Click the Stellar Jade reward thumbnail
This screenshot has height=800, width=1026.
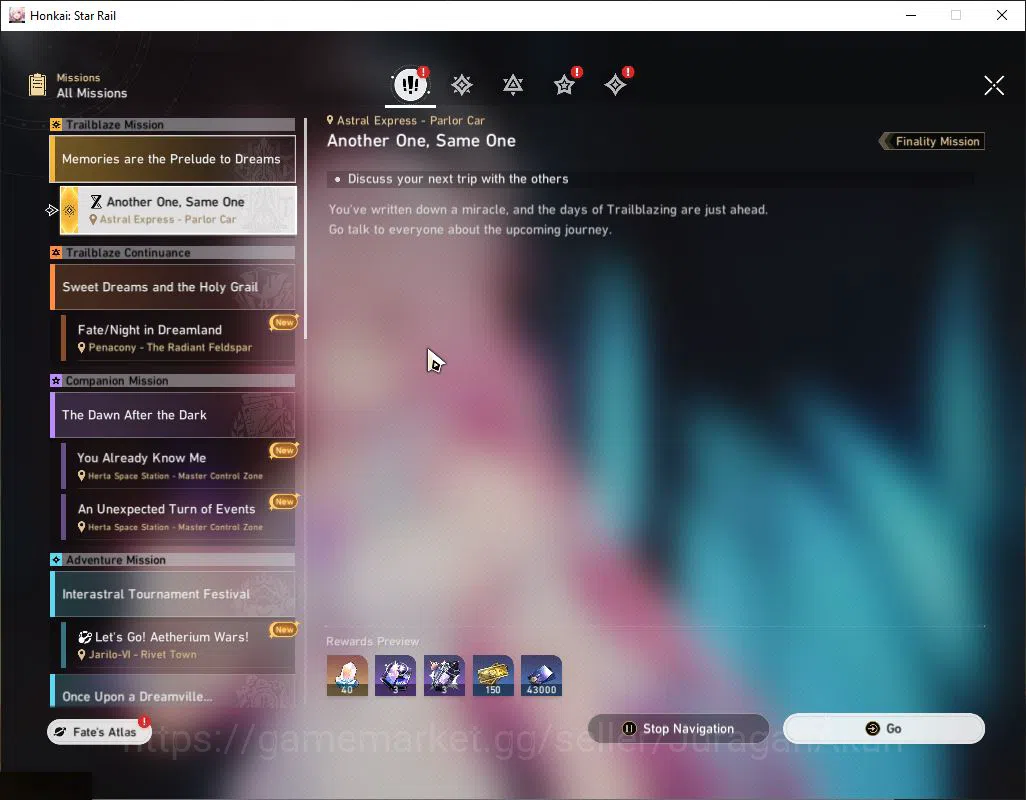(347, 675)
